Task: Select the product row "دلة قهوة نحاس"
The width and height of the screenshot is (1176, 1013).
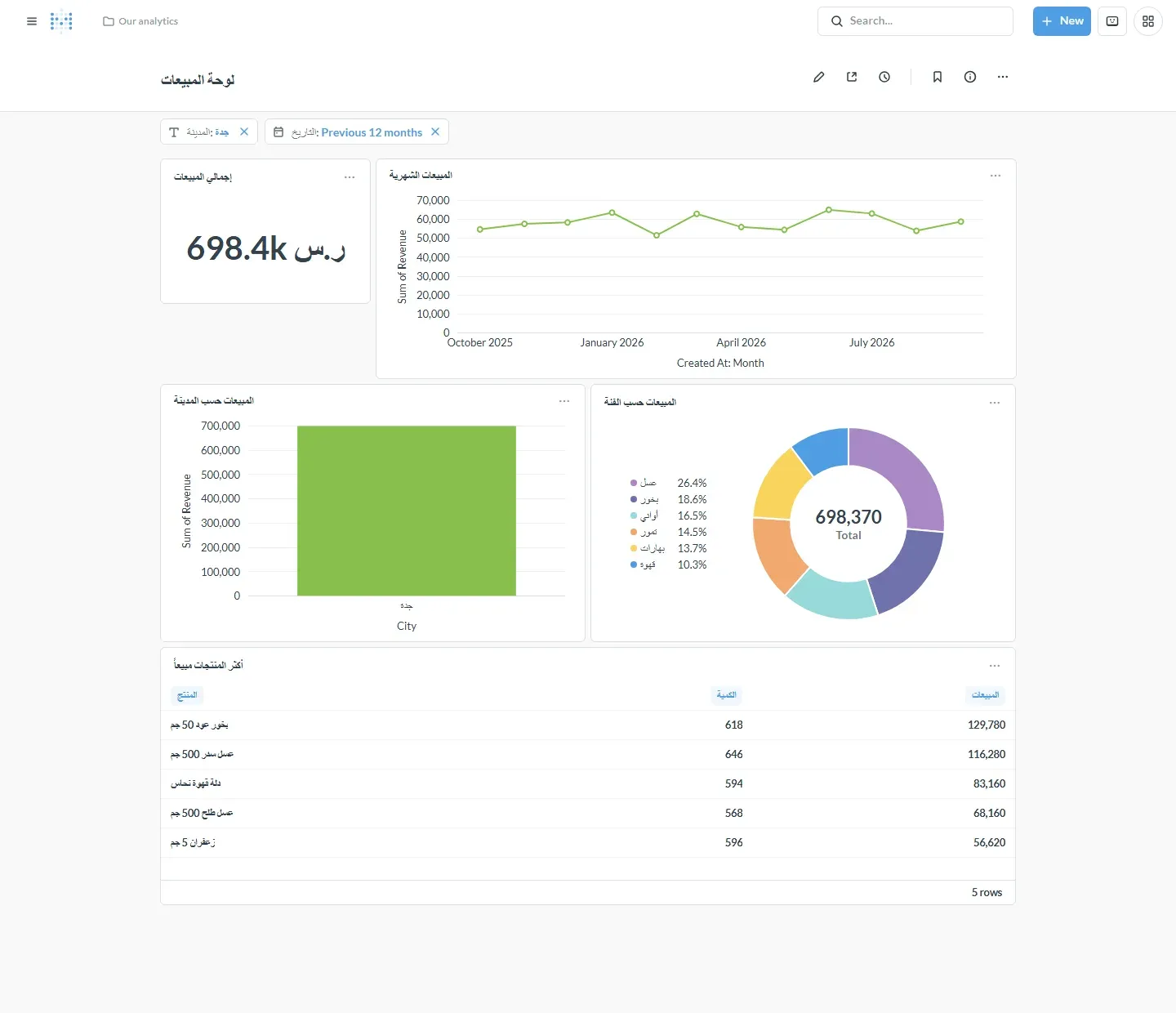Action: point(588,783)
